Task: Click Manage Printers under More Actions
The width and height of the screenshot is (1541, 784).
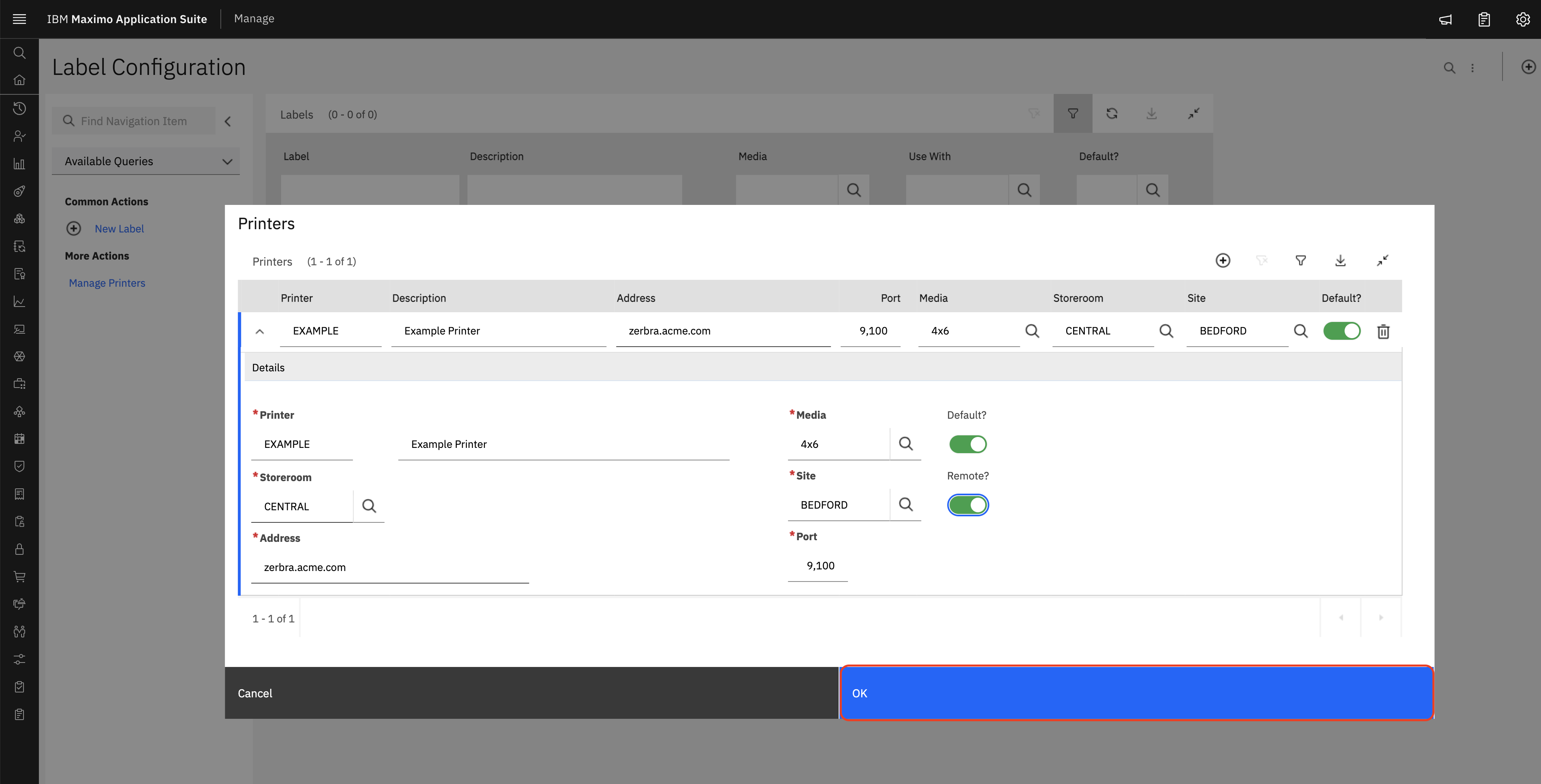Action: (x=107, y=283)
